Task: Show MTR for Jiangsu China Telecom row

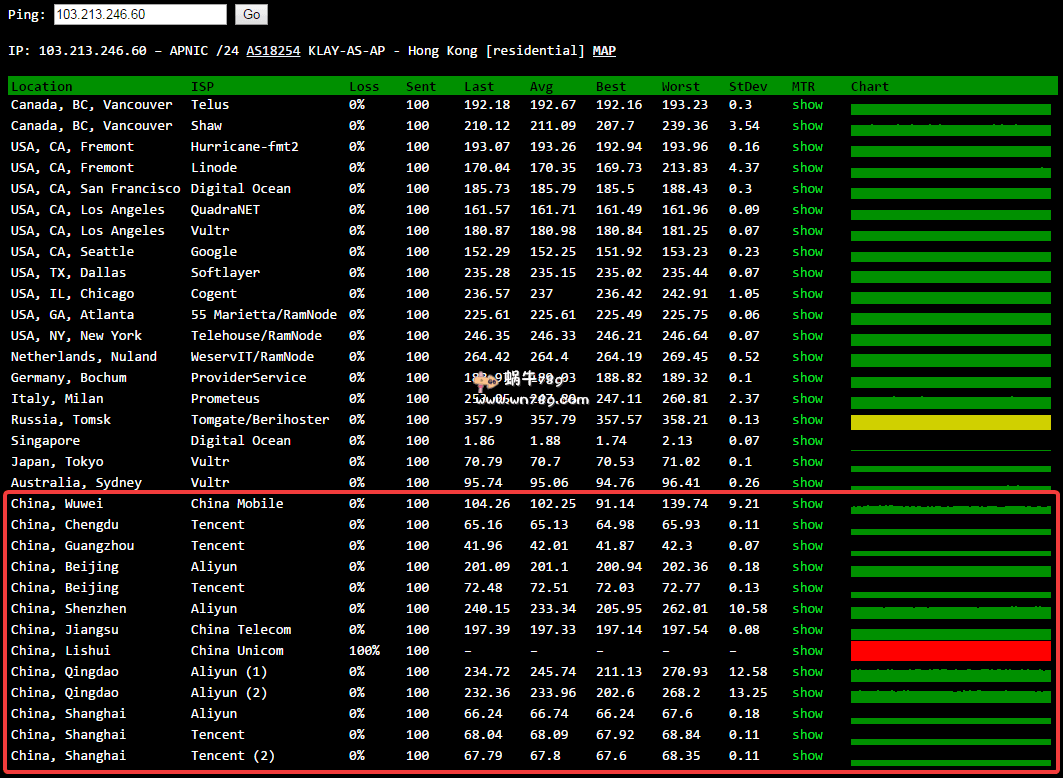Action: coord(807,630)
